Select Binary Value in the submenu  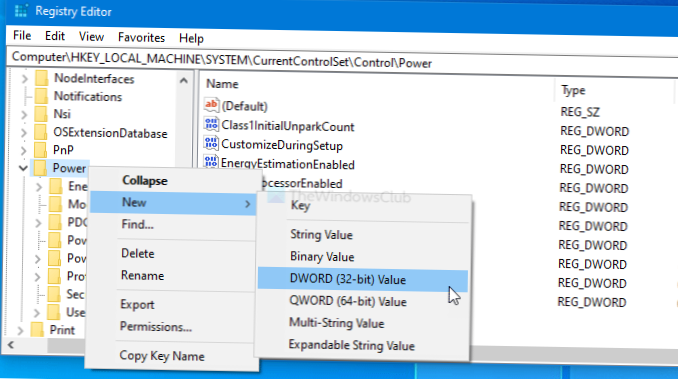(x=322, y=257)
